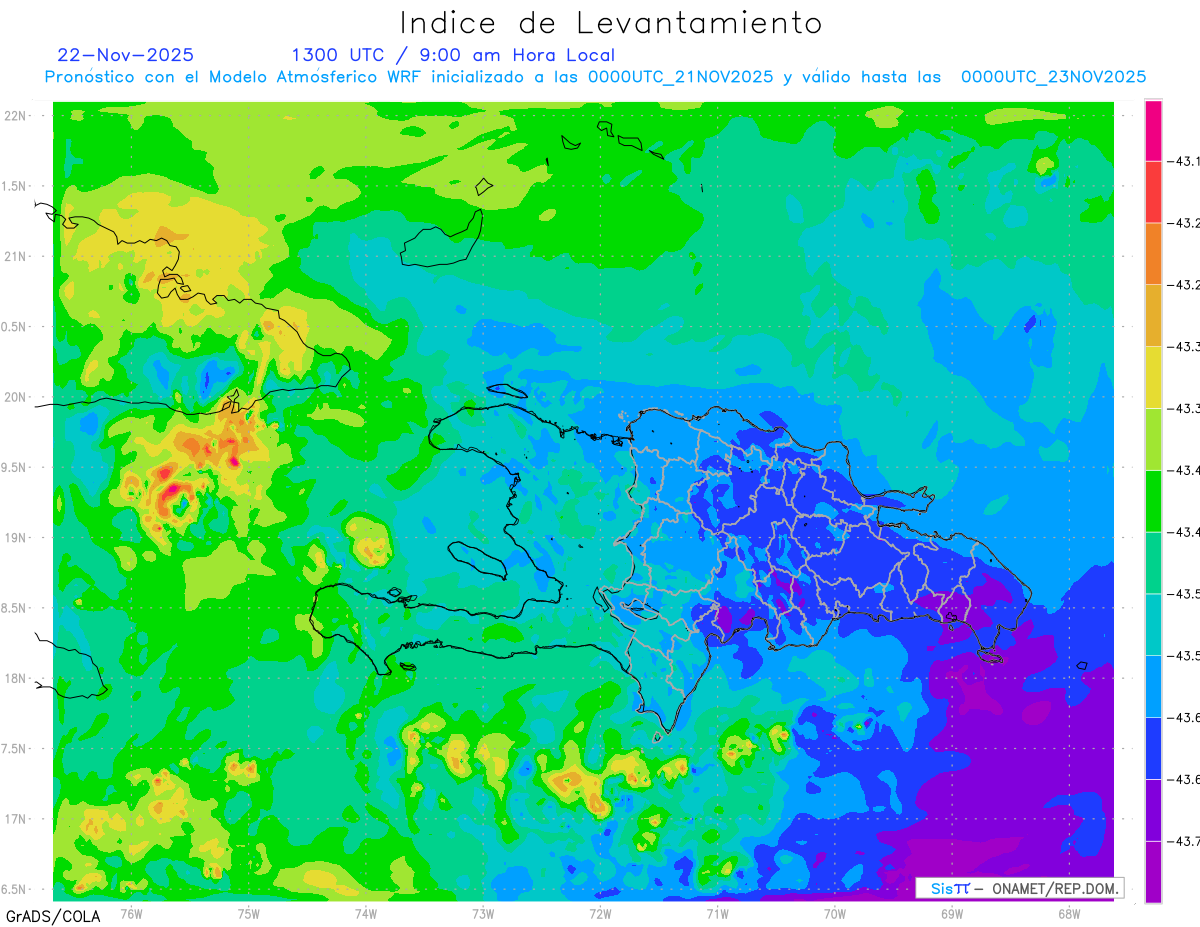Click the "73W" longitude label
This screenshot has width=1200, height=927.
pyautogui.click(x=483, y=913)
